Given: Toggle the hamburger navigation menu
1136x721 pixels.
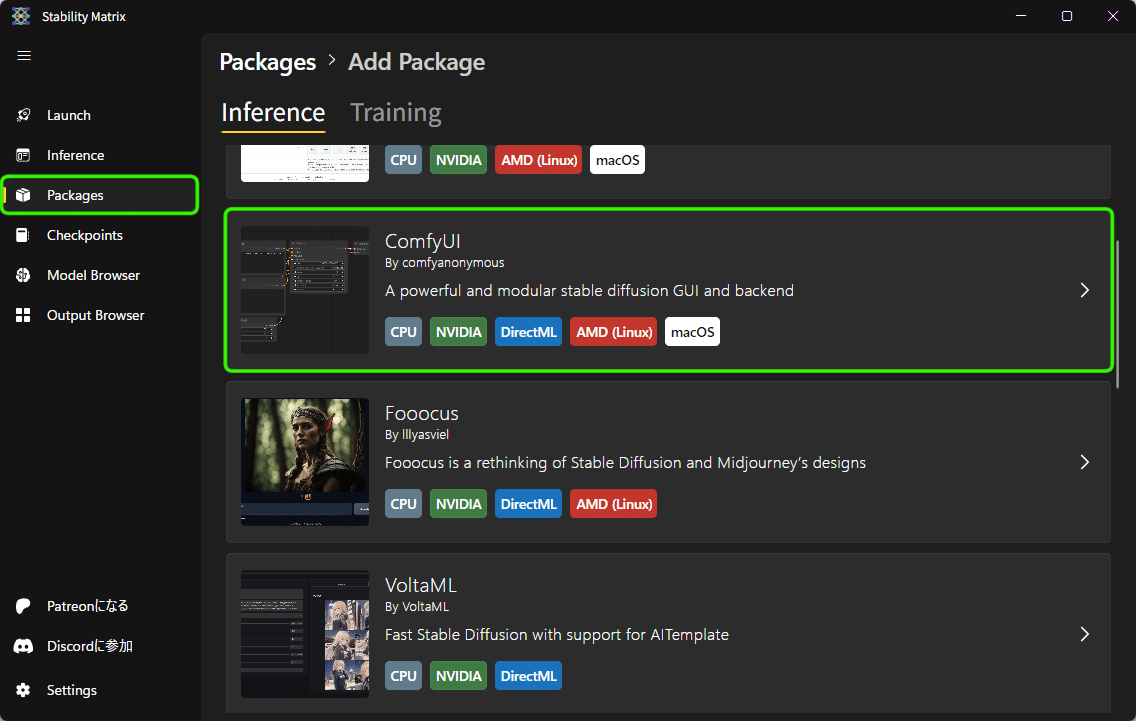Looking at the screenshot, I should (24, 56).
